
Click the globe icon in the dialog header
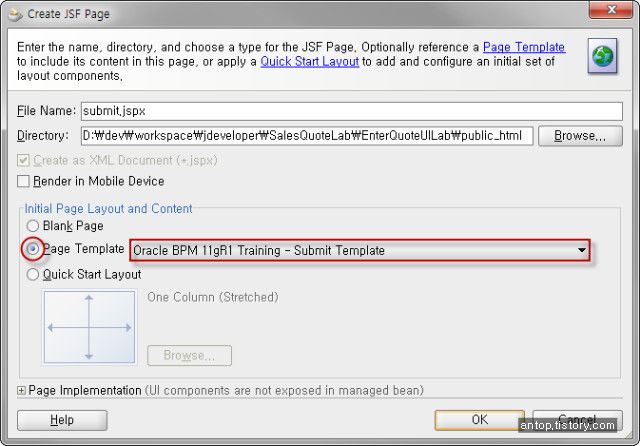point(602,56)
